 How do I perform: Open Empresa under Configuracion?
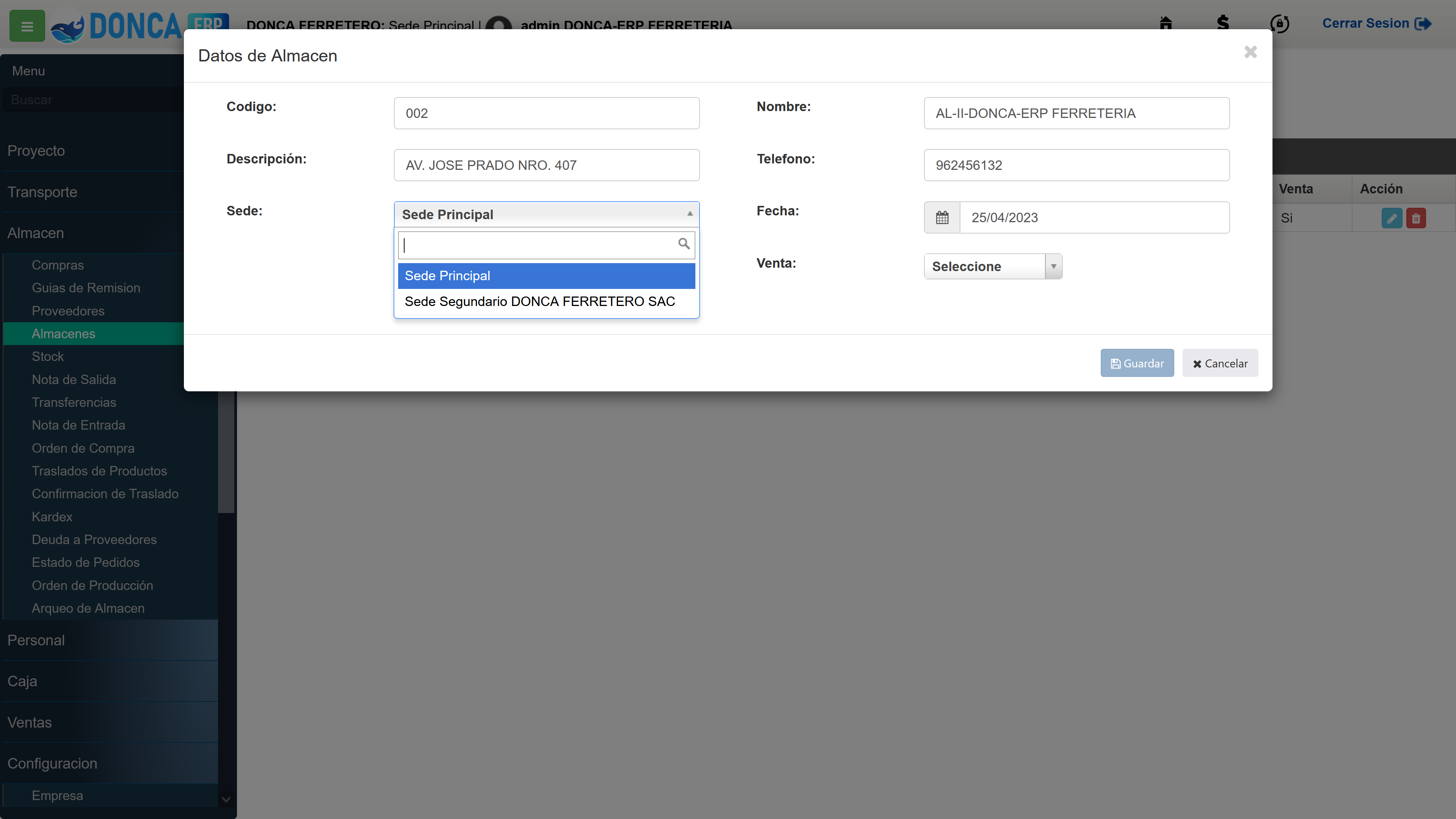57,795
